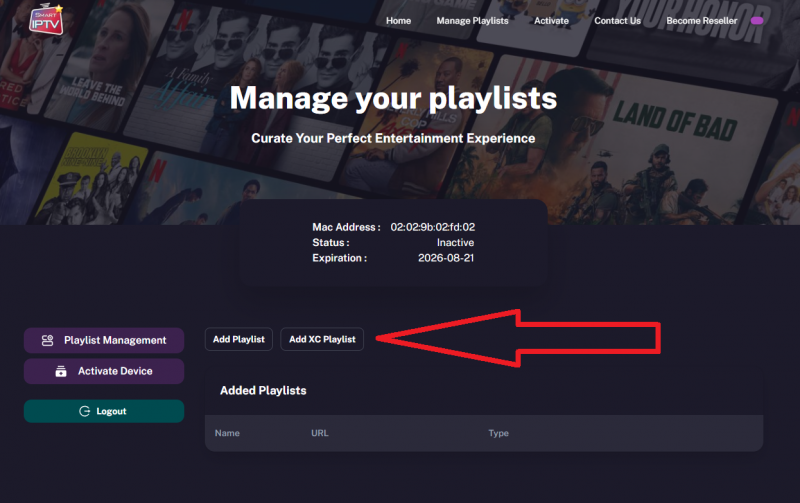Choose the Activate Device sidebar button

coord(104,371)
